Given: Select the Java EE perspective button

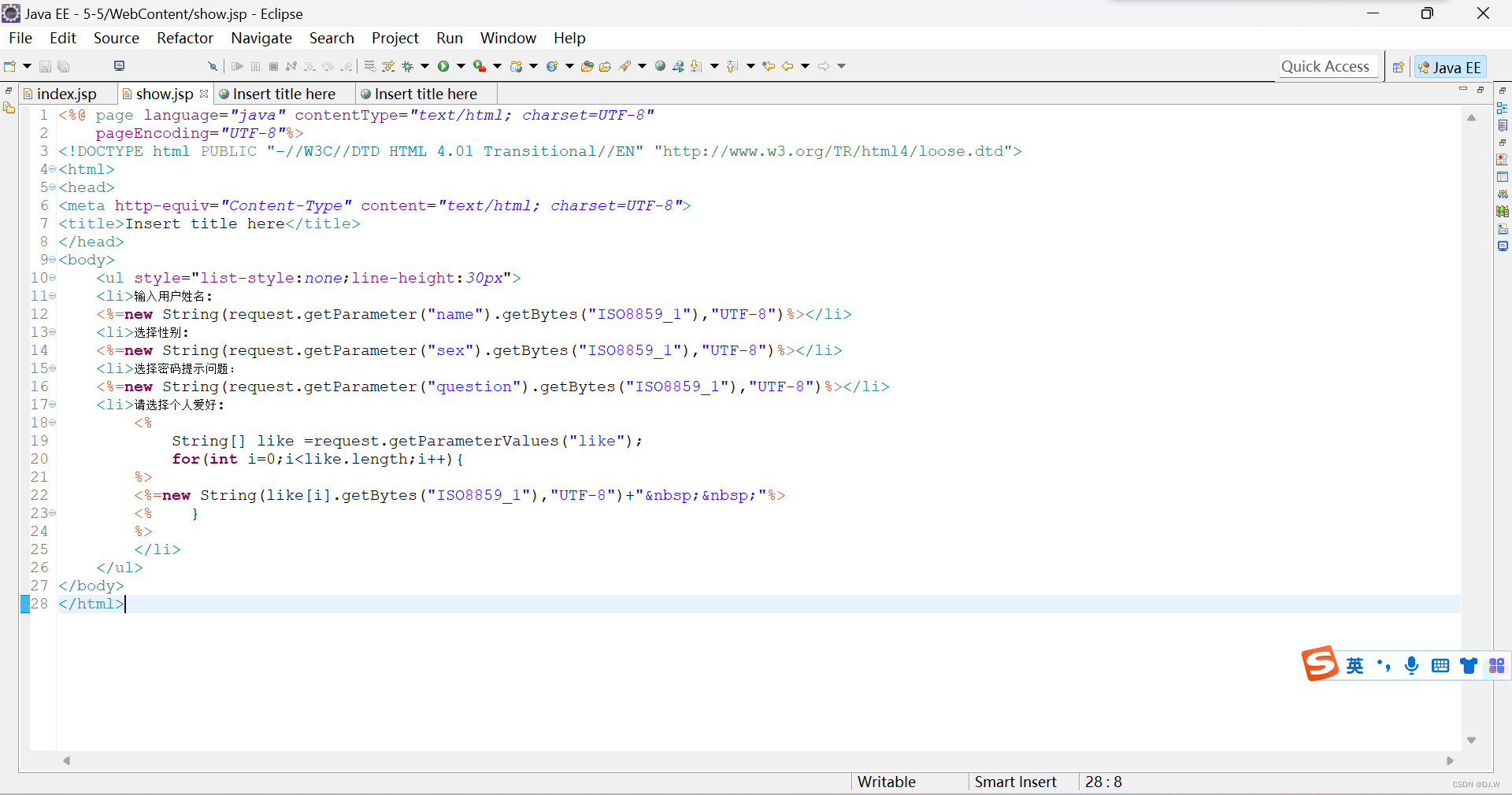Looking at the screenshot, I should coord(1450,67).
